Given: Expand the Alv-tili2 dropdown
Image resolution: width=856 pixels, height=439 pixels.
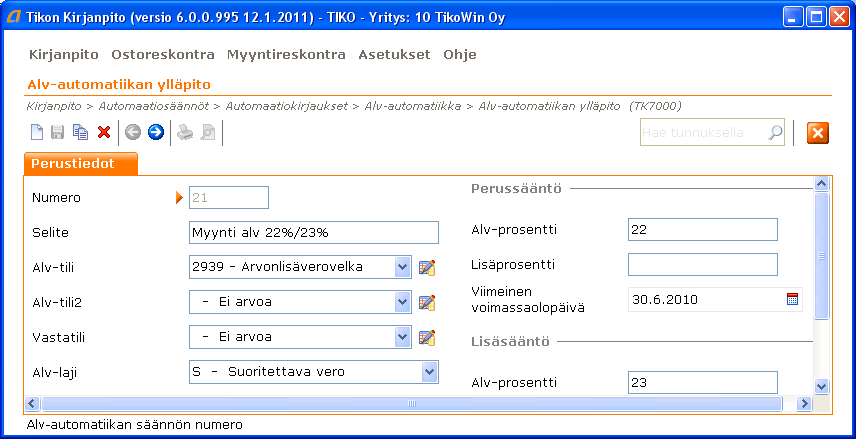Looking at the screenshot, I should (x=402, y=302).
